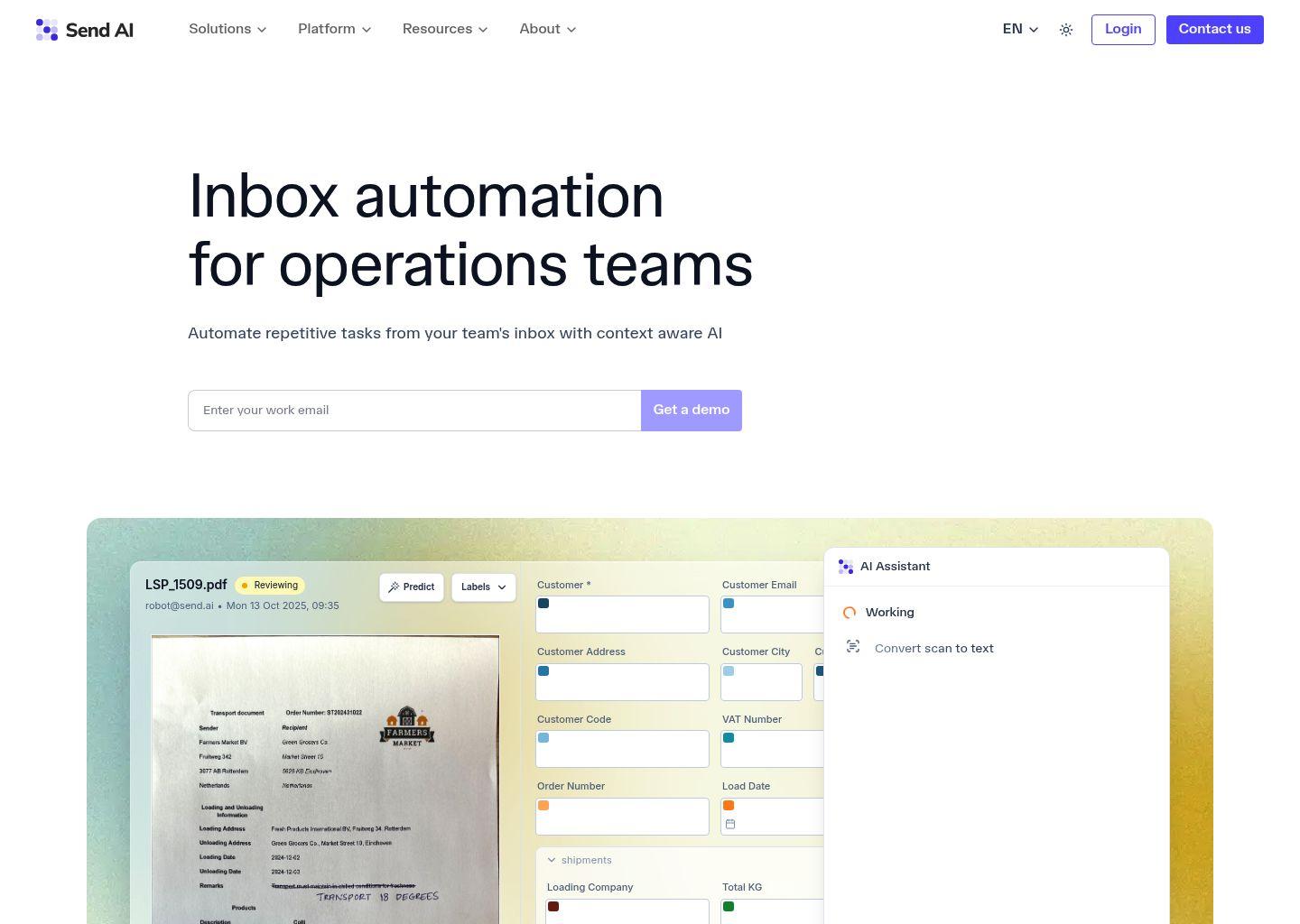Click the Convert scan to text icon

pyautogui.click(x=853, y=647)
